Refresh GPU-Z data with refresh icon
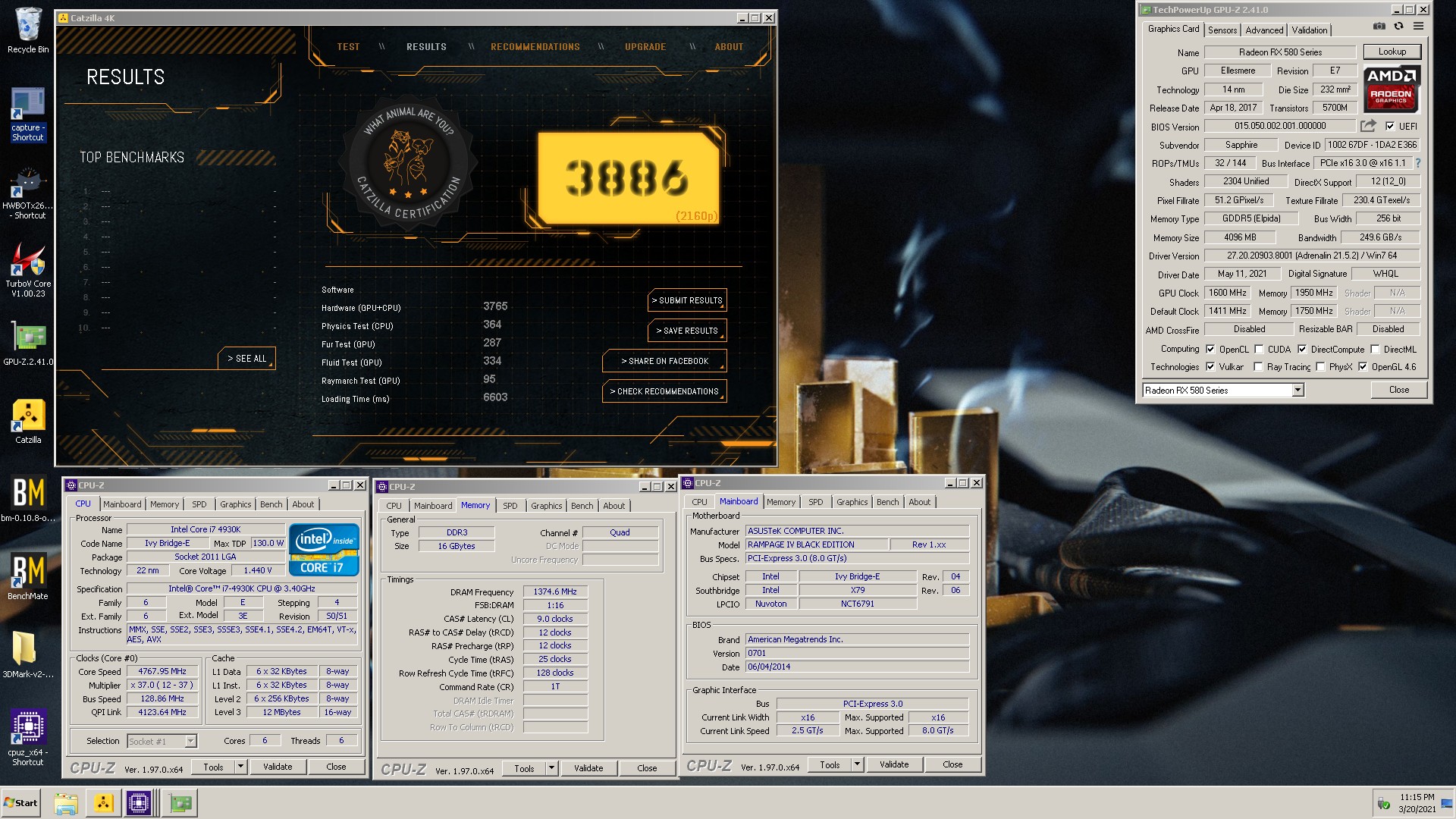 pos(1398,27)
